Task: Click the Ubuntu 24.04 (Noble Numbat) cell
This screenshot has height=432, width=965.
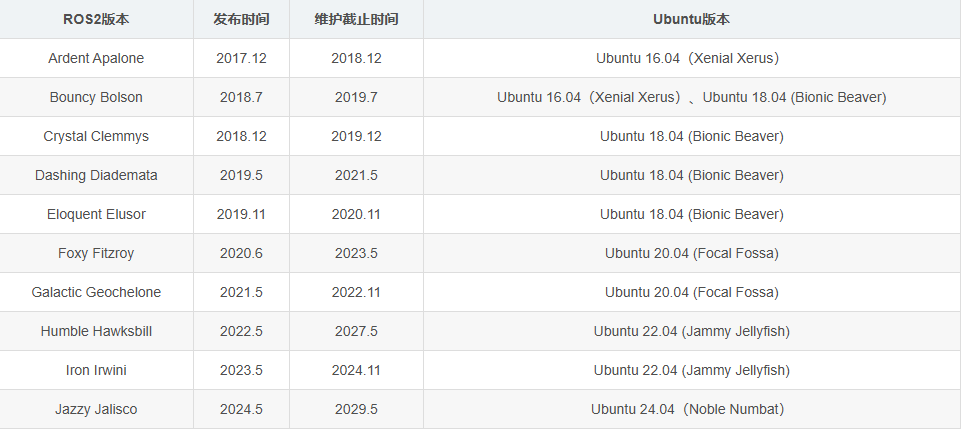Action: tap(691, 409)
